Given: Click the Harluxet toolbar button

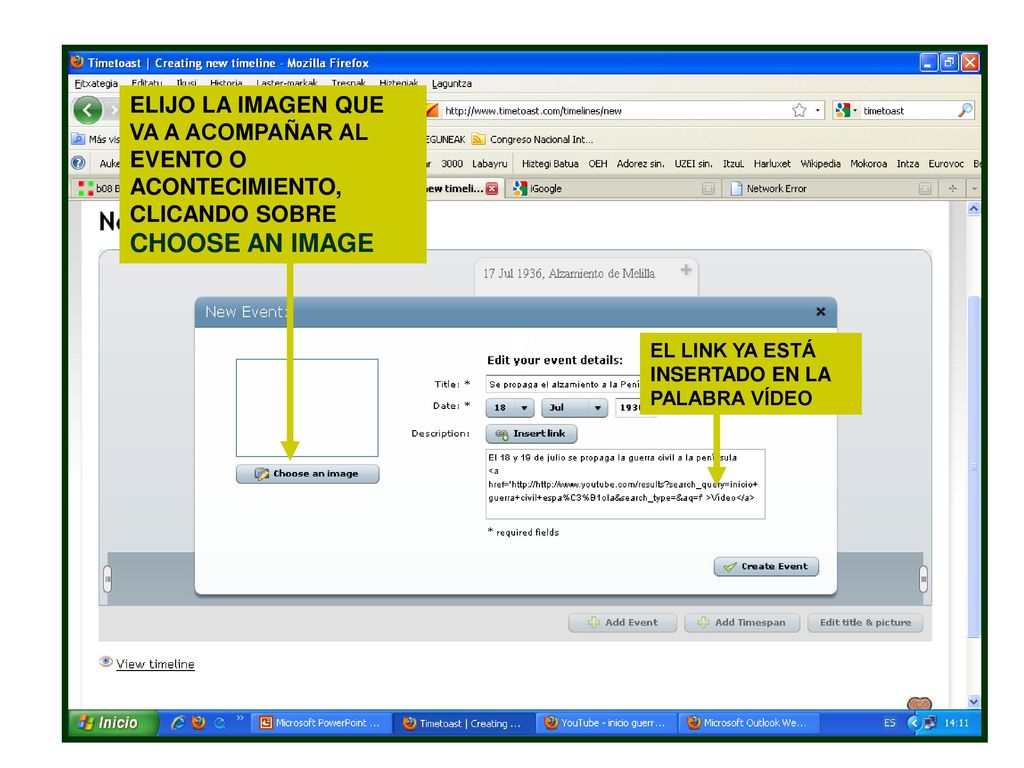Looking at the screenshot, I should [772, 163].
